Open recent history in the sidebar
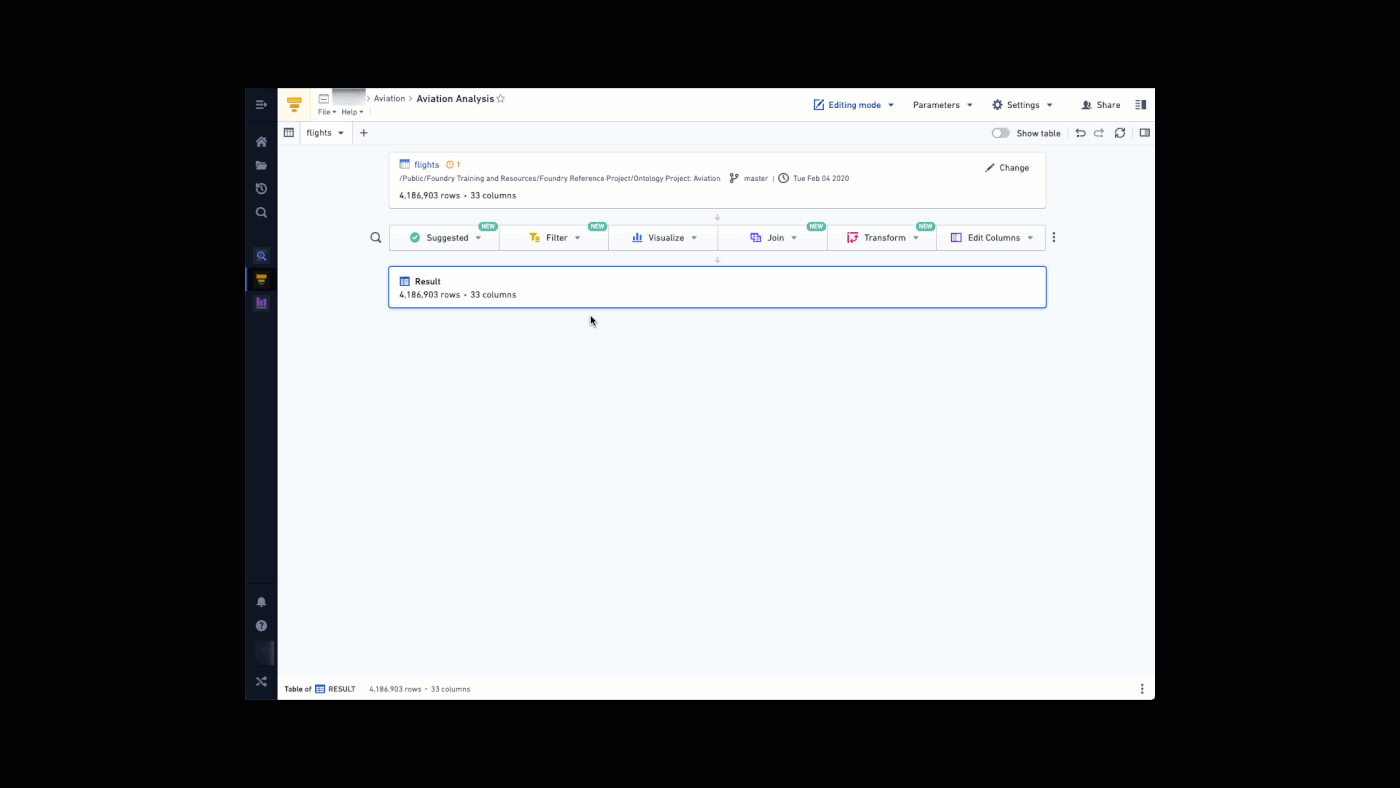Screen dimensions: 1400x788 [261, 189]
